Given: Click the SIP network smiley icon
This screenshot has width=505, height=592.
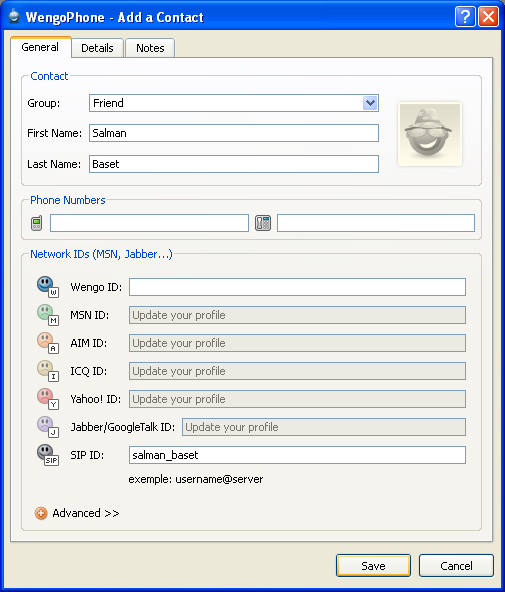Looking at the screenshot, I should click(48, 455).
